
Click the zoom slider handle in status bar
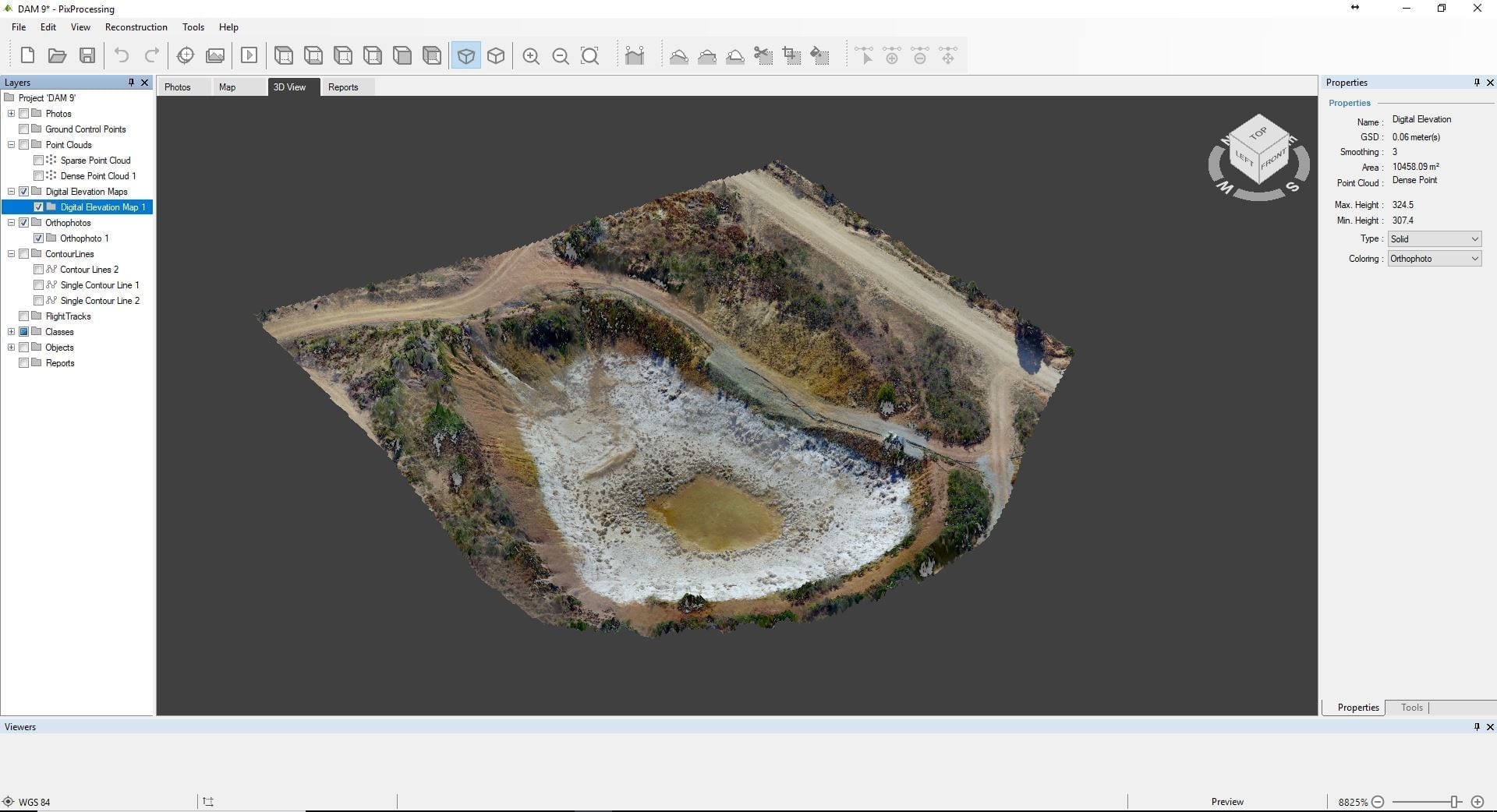1455,802
